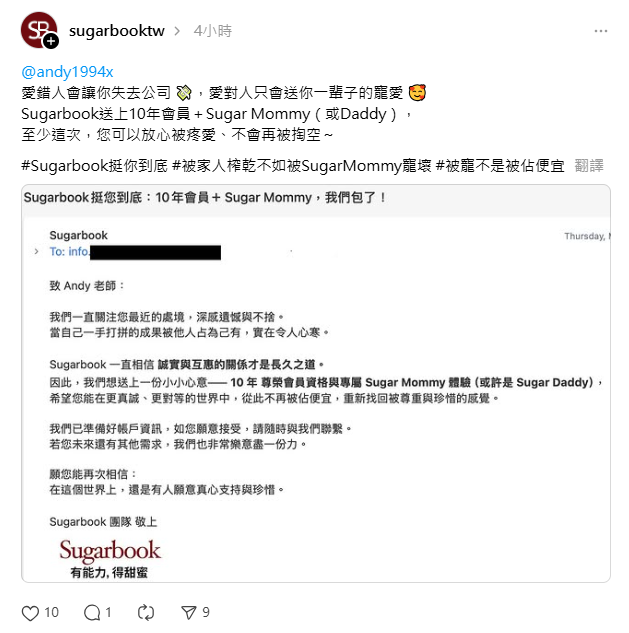Follow account via plus badge on avatar
Screen dimensions: 629x633
pyautogui.click(x=51, y=41)
